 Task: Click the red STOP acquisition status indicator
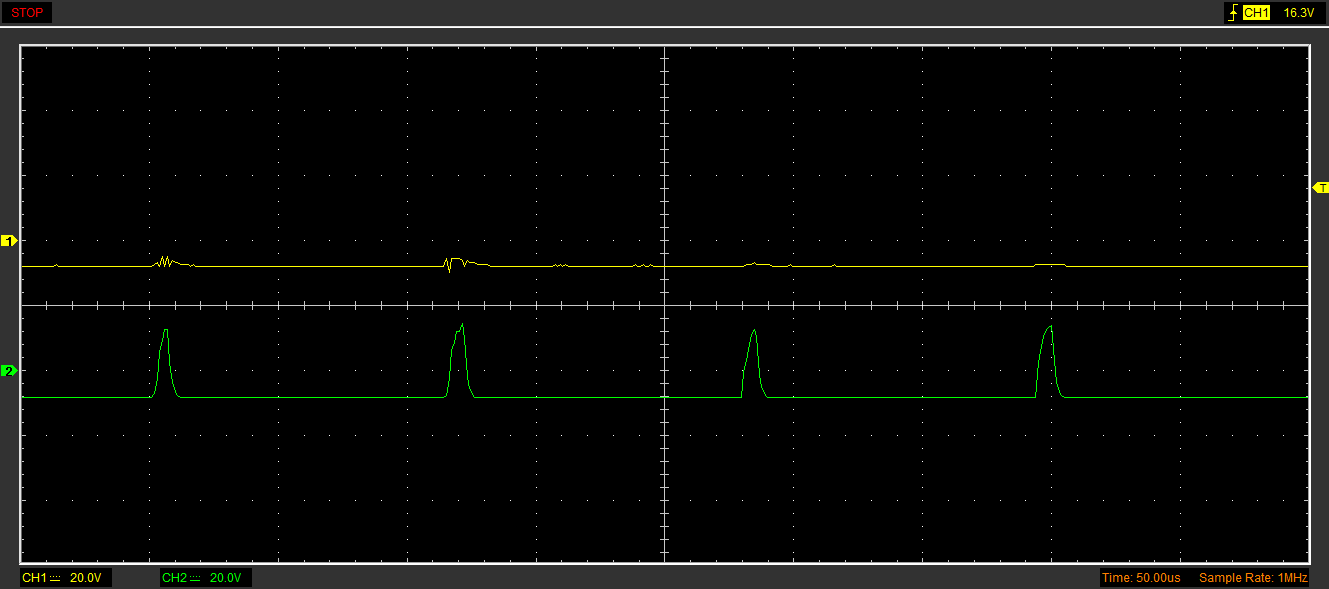(x=26, y=13)
